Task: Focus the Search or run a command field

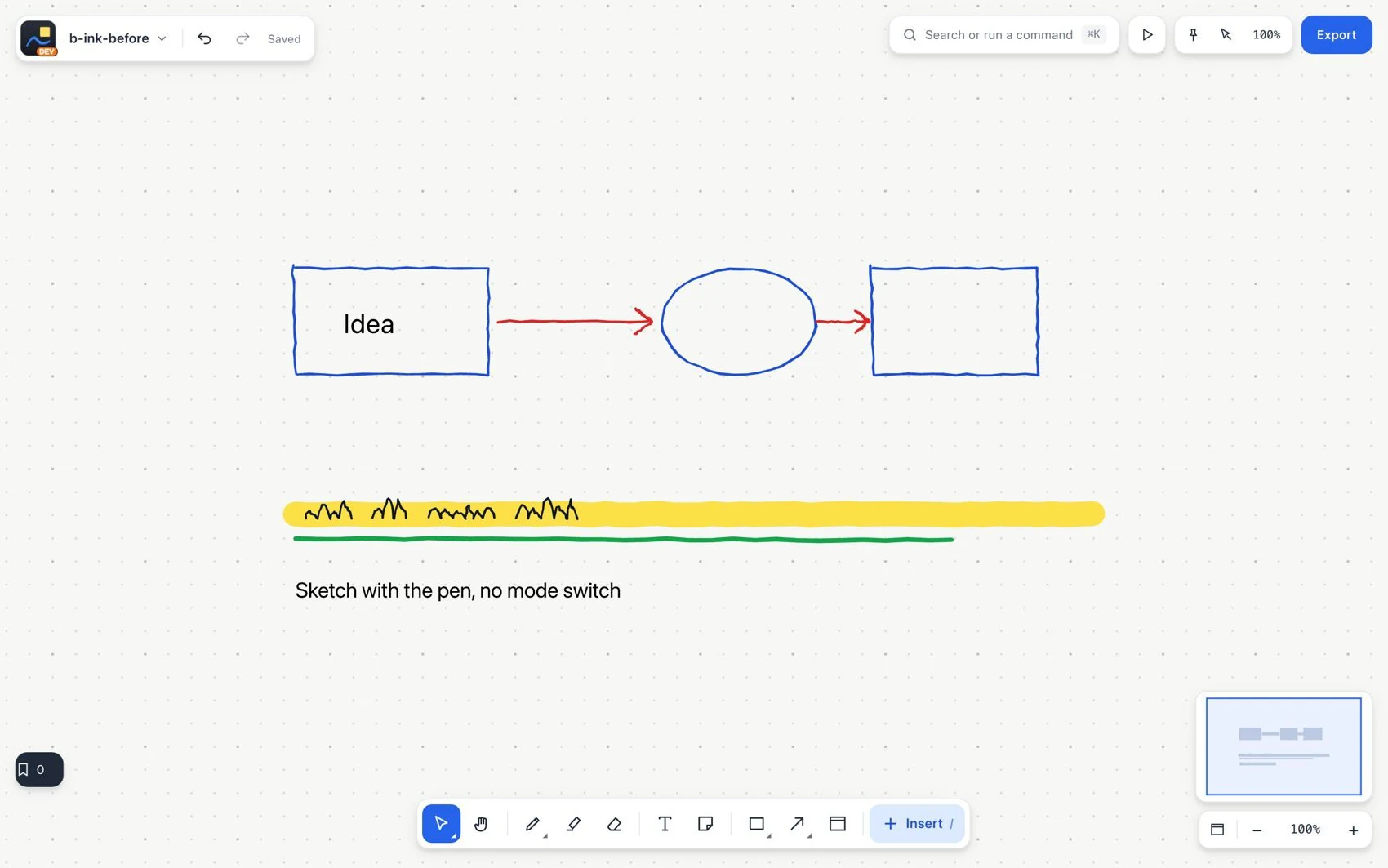Action: coord(1003,35)
